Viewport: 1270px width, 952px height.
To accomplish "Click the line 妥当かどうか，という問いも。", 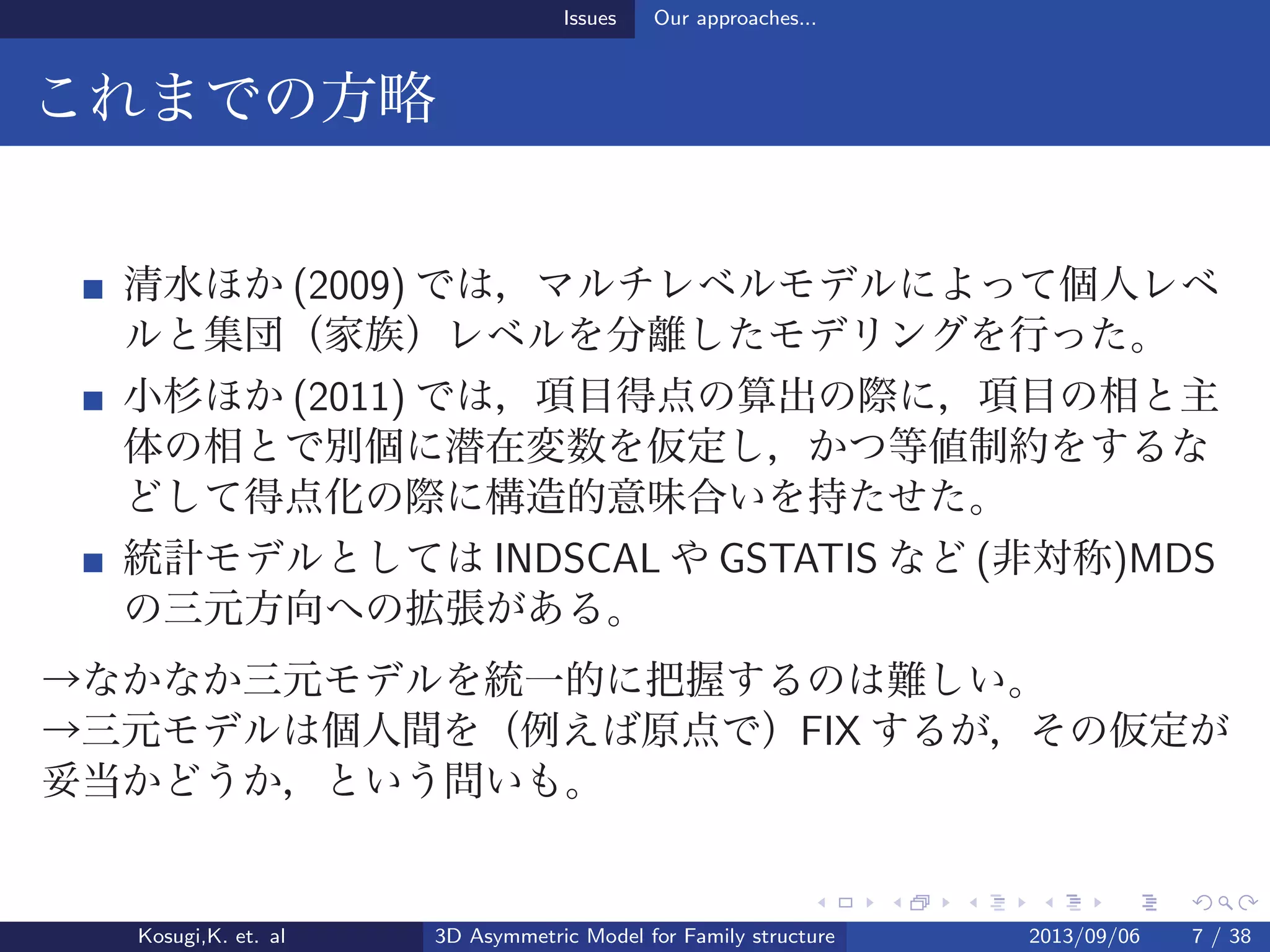I will pos(313,780).
